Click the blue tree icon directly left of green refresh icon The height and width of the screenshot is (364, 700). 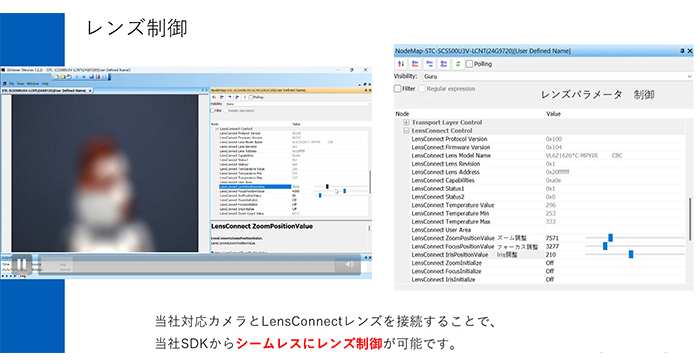coord(444,64)
